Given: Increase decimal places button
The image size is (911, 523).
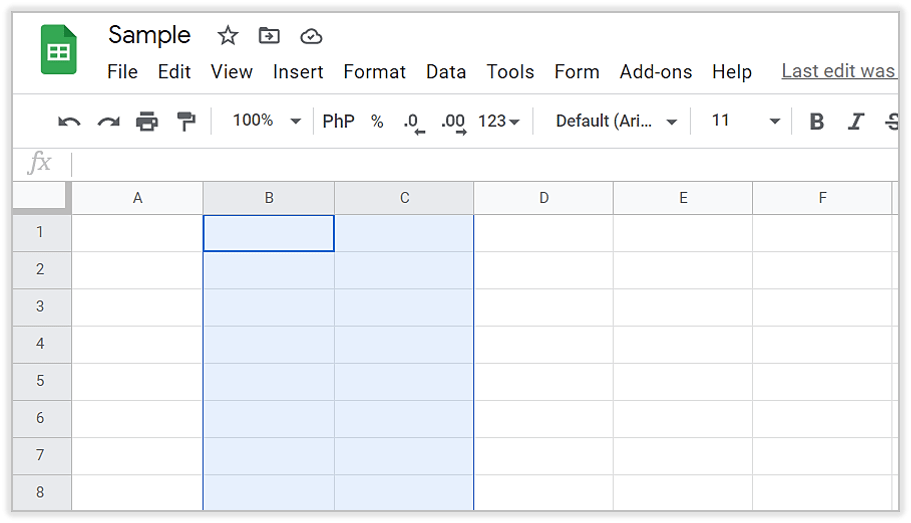Looking at the screenshot, I should tap(453, 122).
